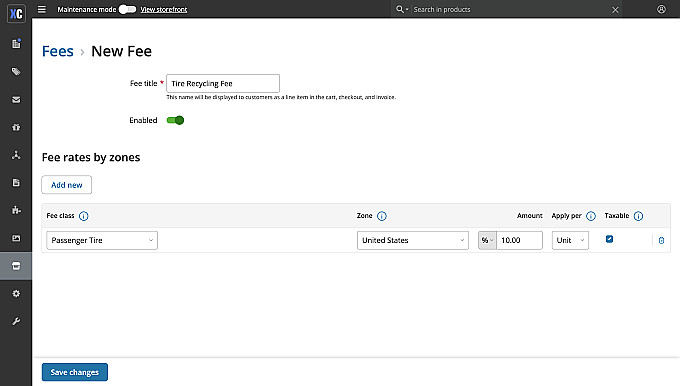Expand the search scope arrow
This screenshot has height=386, width=680.
[x=407, y=10]
